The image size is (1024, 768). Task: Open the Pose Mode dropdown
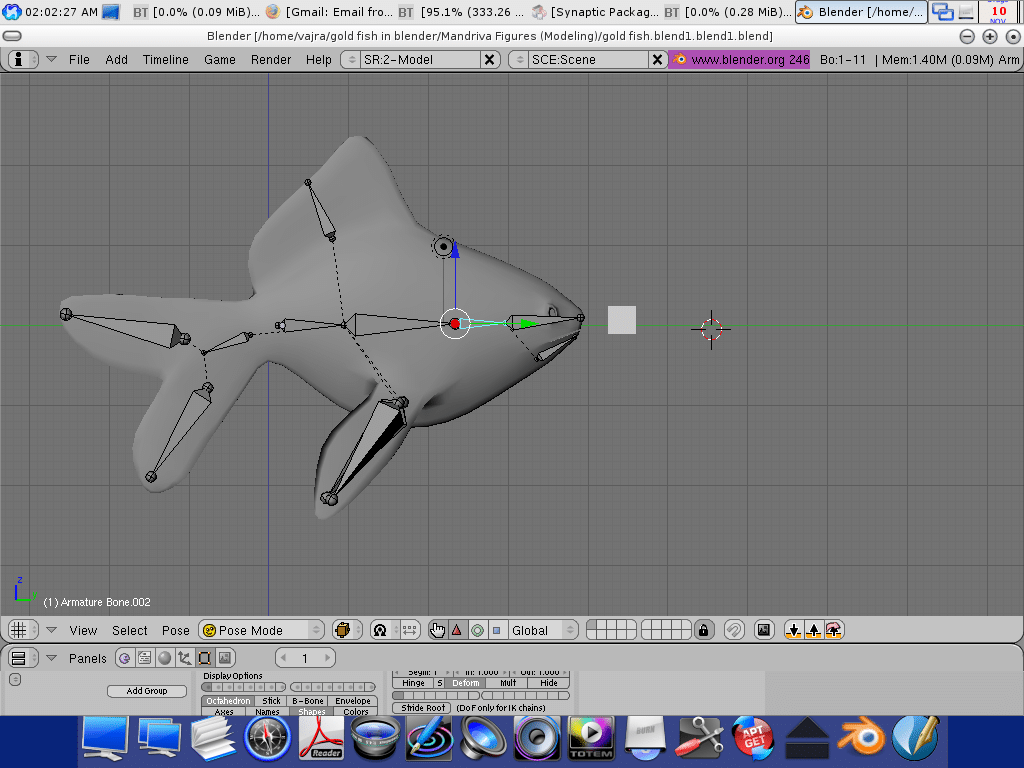[262, 630]
